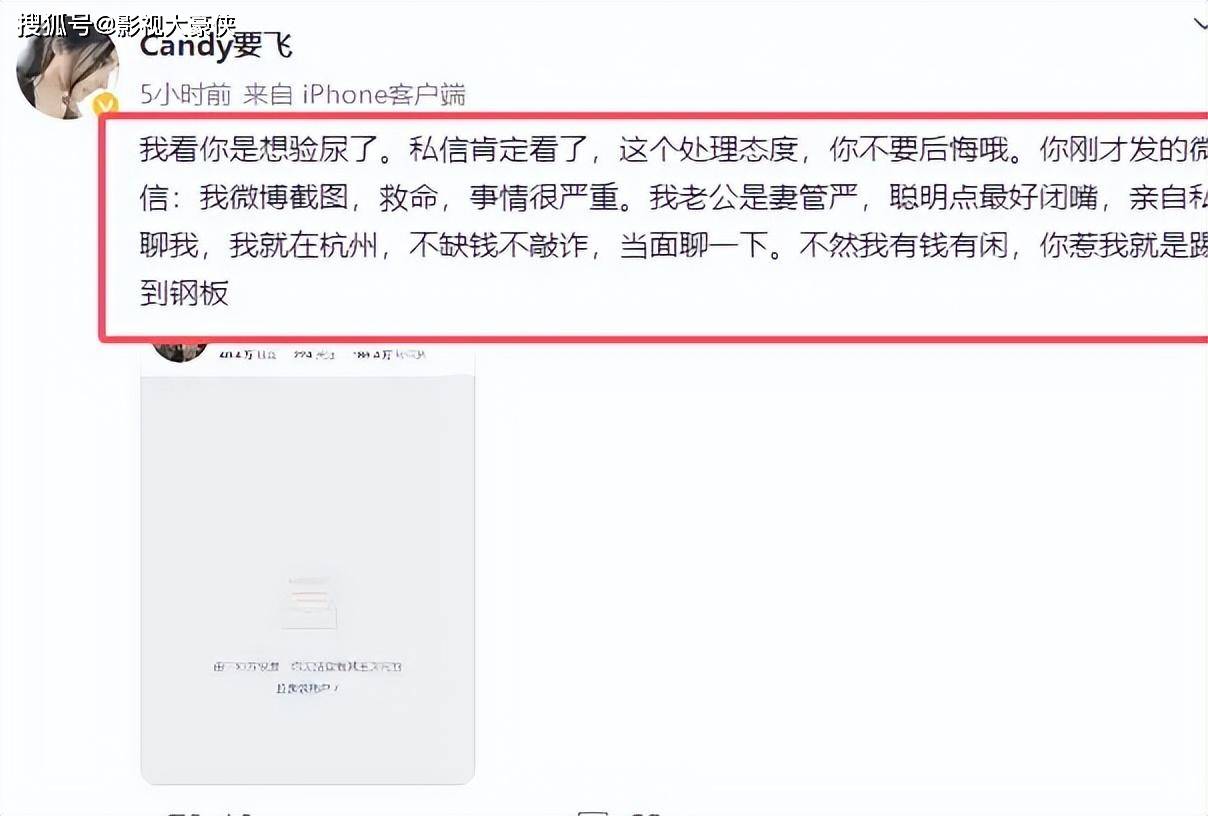
Task: Click the blurred caption under the empty-inbox icon
Action: (307, 677)
